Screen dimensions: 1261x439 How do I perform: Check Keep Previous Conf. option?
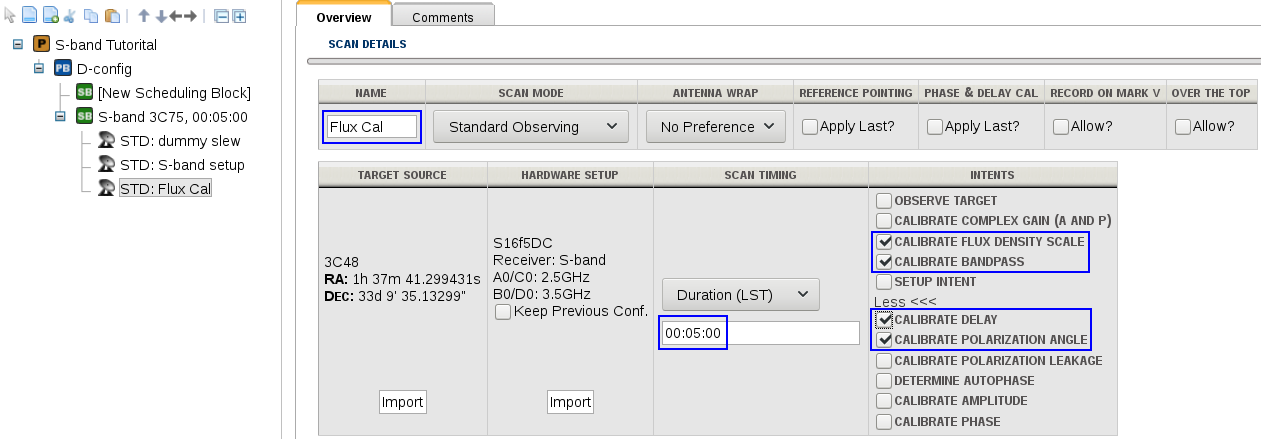(x=503, y=312)
